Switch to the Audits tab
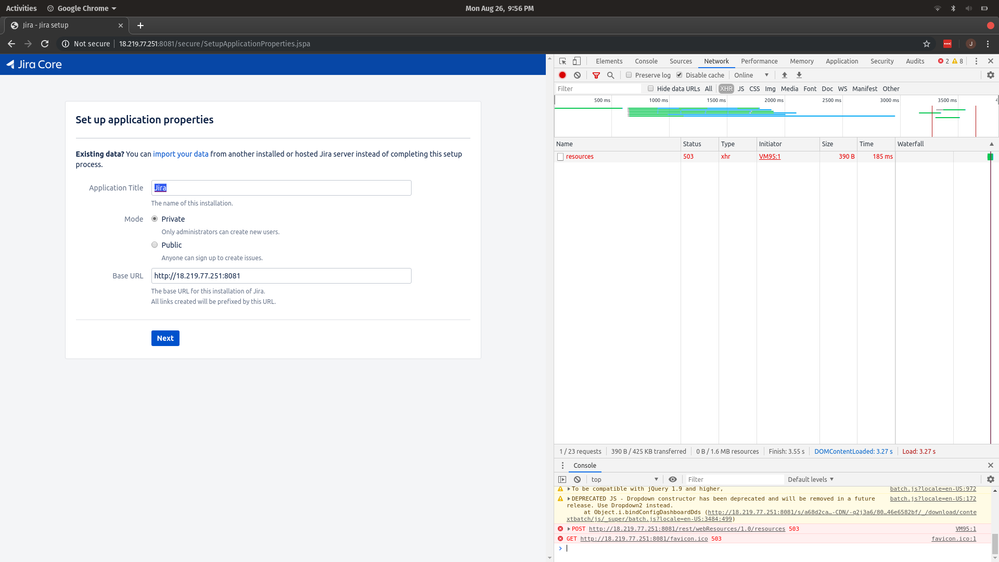Image resolution: width=999 pixels, height=562 pixels. click(x=915, y=61)
